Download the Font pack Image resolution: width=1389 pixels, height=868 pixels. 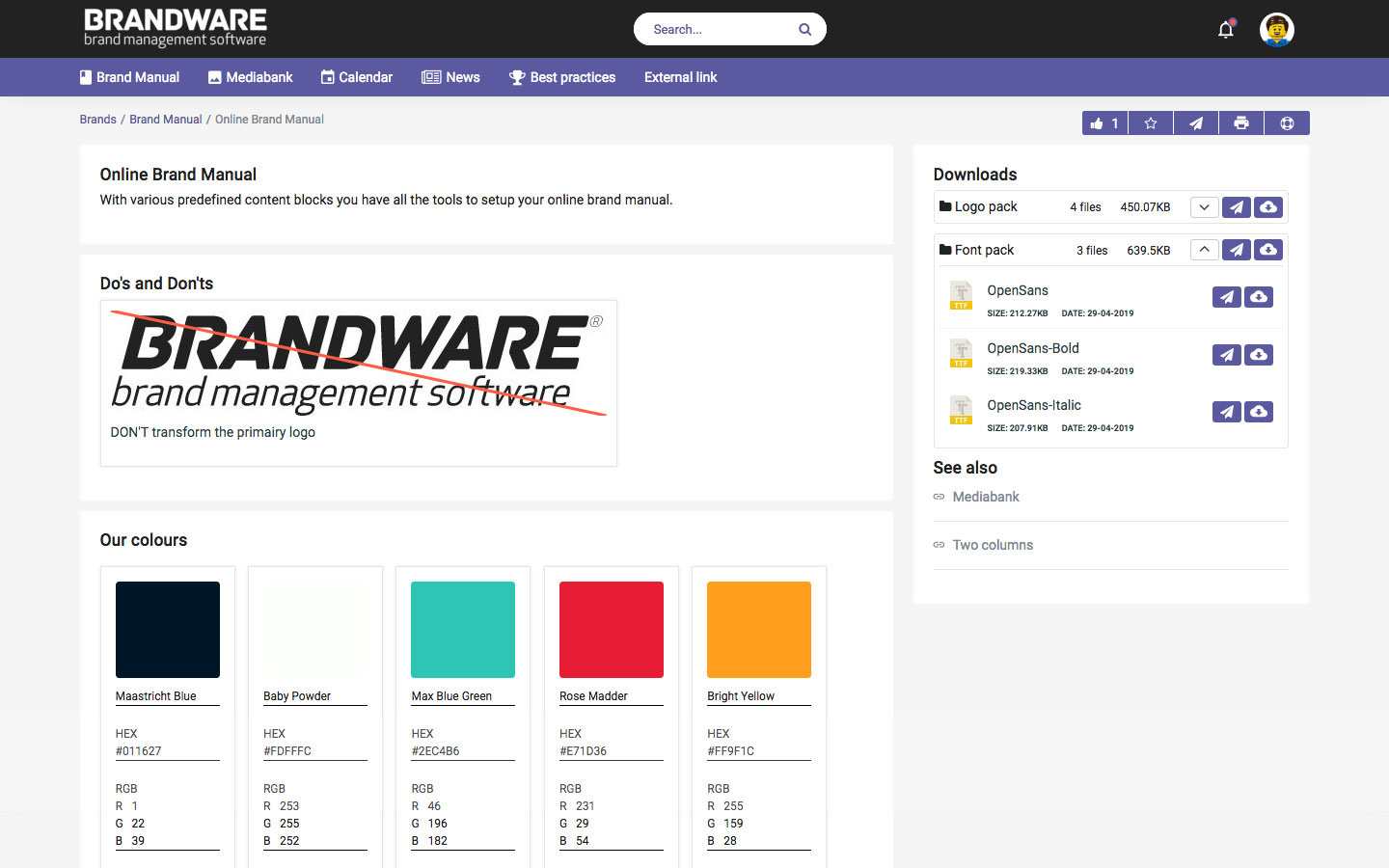(x=1268, y=250)
